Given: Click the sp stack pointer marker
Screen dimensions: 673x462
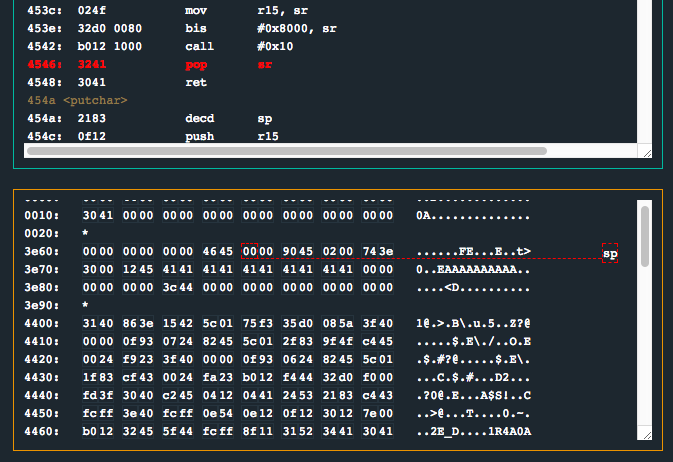Looking at the screenshot, I should (609, 254).
